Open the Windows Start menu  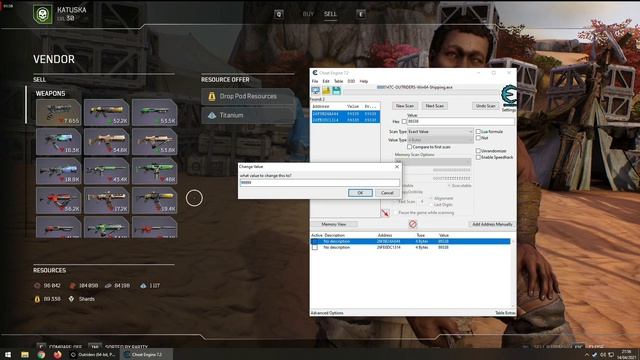click(8, 355)
